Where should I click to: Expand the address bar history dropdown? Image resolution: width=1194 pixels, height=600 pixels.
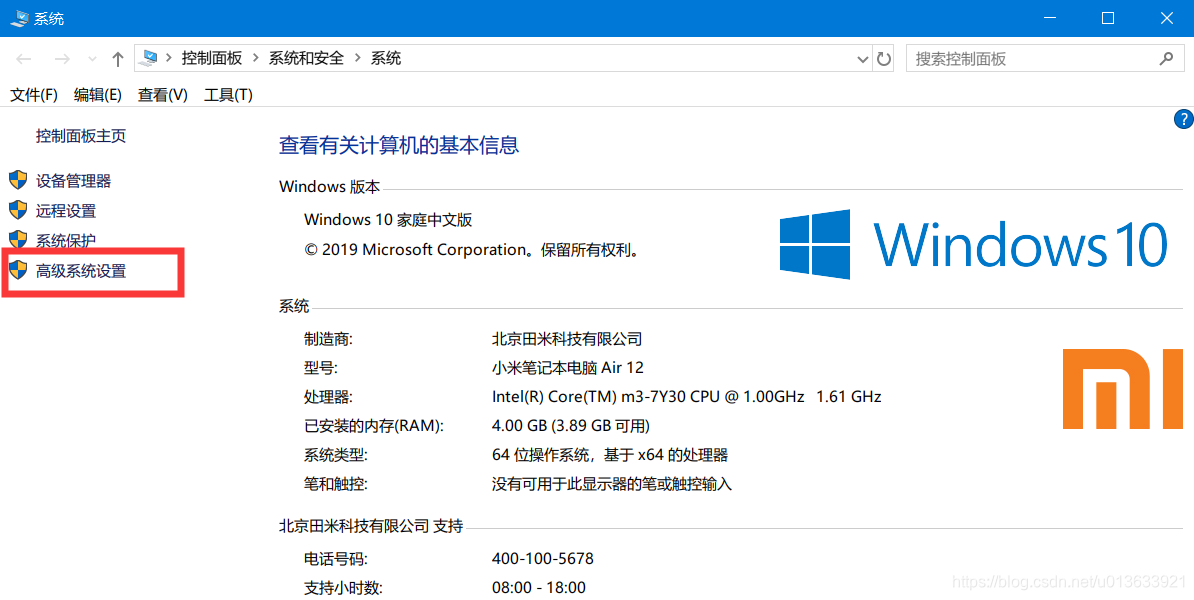click(x=863, y=59)
